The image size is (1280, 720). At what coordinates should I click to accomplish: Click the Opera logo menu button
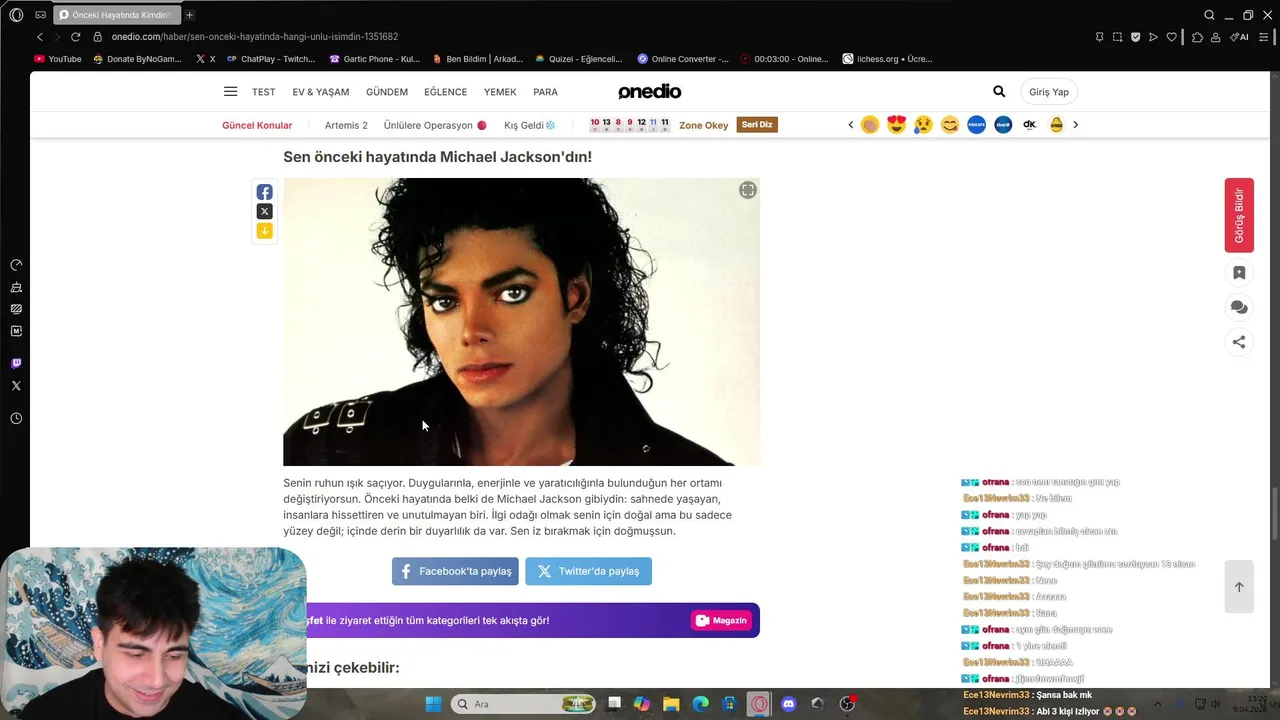[x=16, y=15]
